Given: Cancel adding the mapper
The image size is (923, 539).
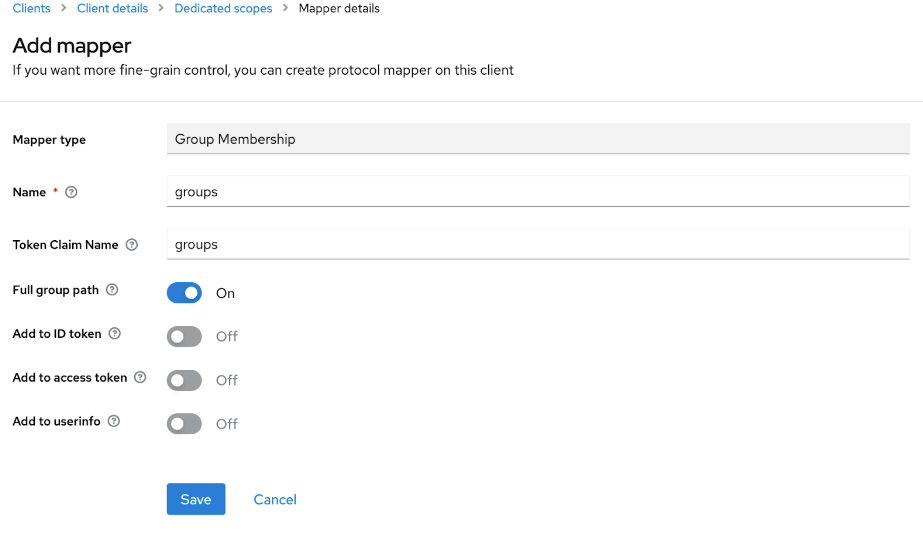Looking at the screenshot, I should pos(275,499).
